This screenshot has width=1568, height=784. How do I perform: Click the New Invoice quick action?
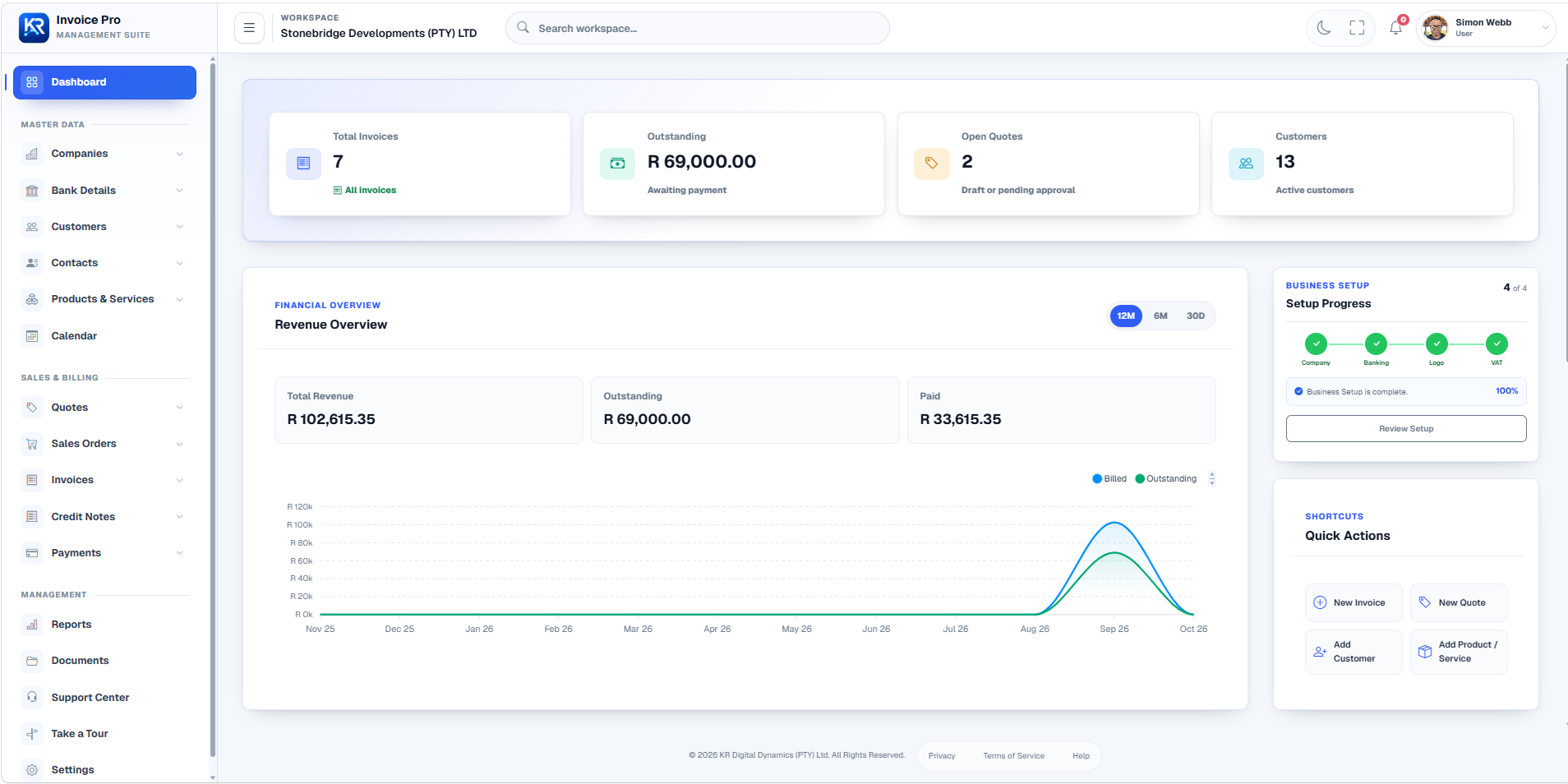pyautogui.click(x=1354, y=603)
